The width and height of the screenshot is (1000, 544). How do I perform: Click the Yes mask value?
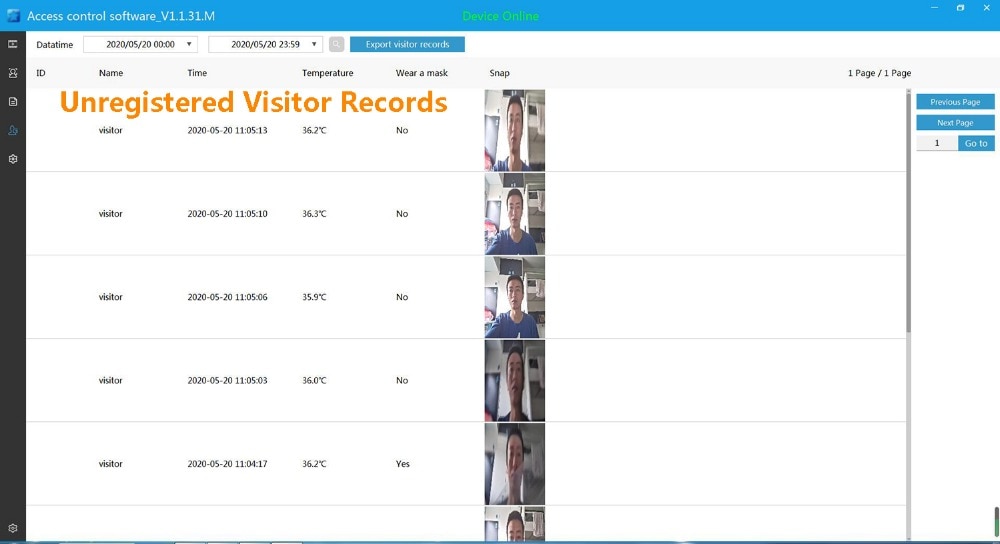402,464
